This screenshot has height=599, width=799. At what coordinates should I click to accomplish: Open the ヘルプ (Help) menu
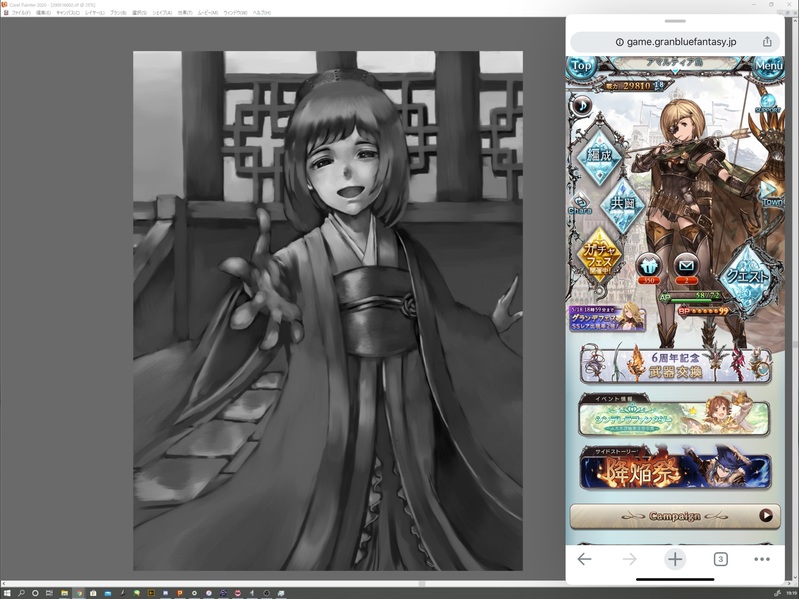261,12
